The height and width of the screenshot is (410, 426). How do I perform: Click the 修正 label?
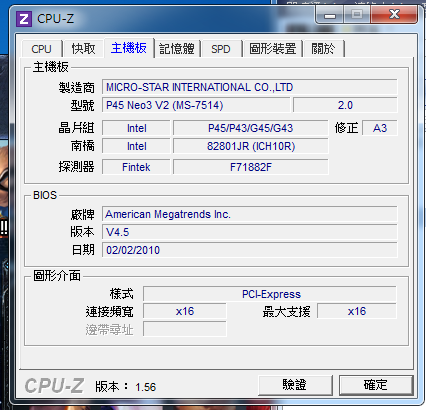pos(347,128)
